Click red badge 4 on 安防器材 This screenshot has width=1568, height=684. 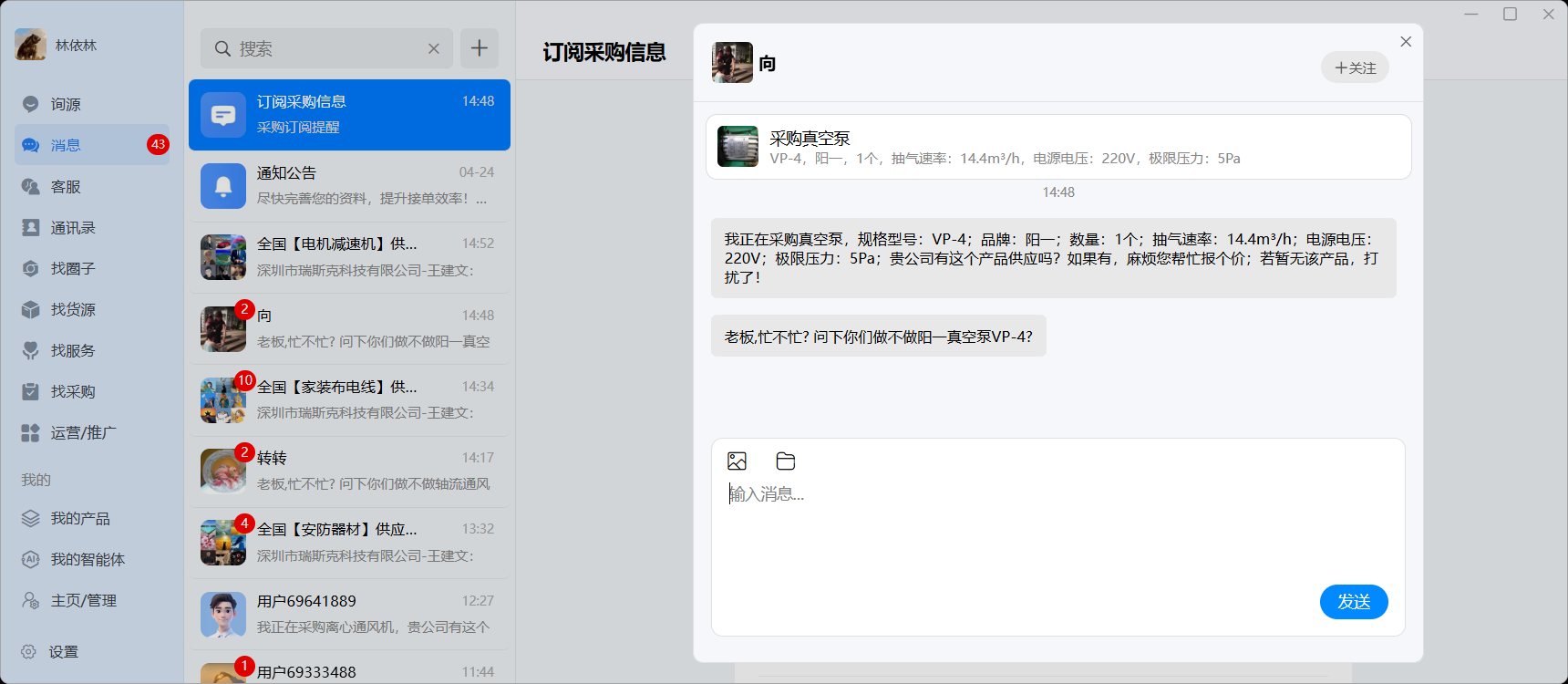(x=244, y=523)
